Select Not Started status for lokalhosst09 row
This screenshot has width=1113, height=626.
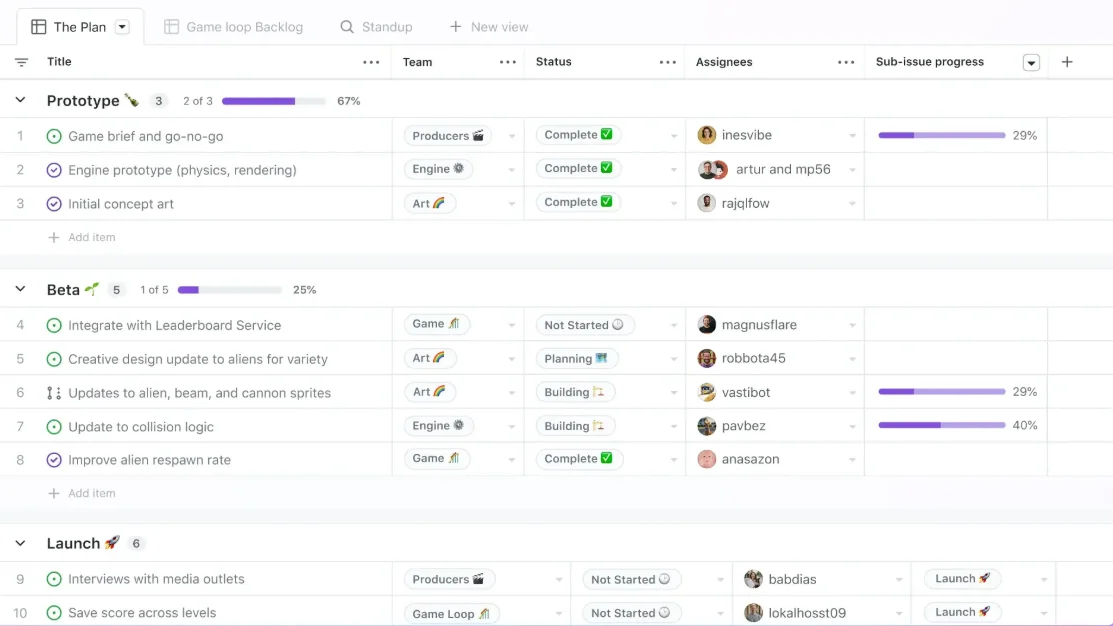click(631, 613)
